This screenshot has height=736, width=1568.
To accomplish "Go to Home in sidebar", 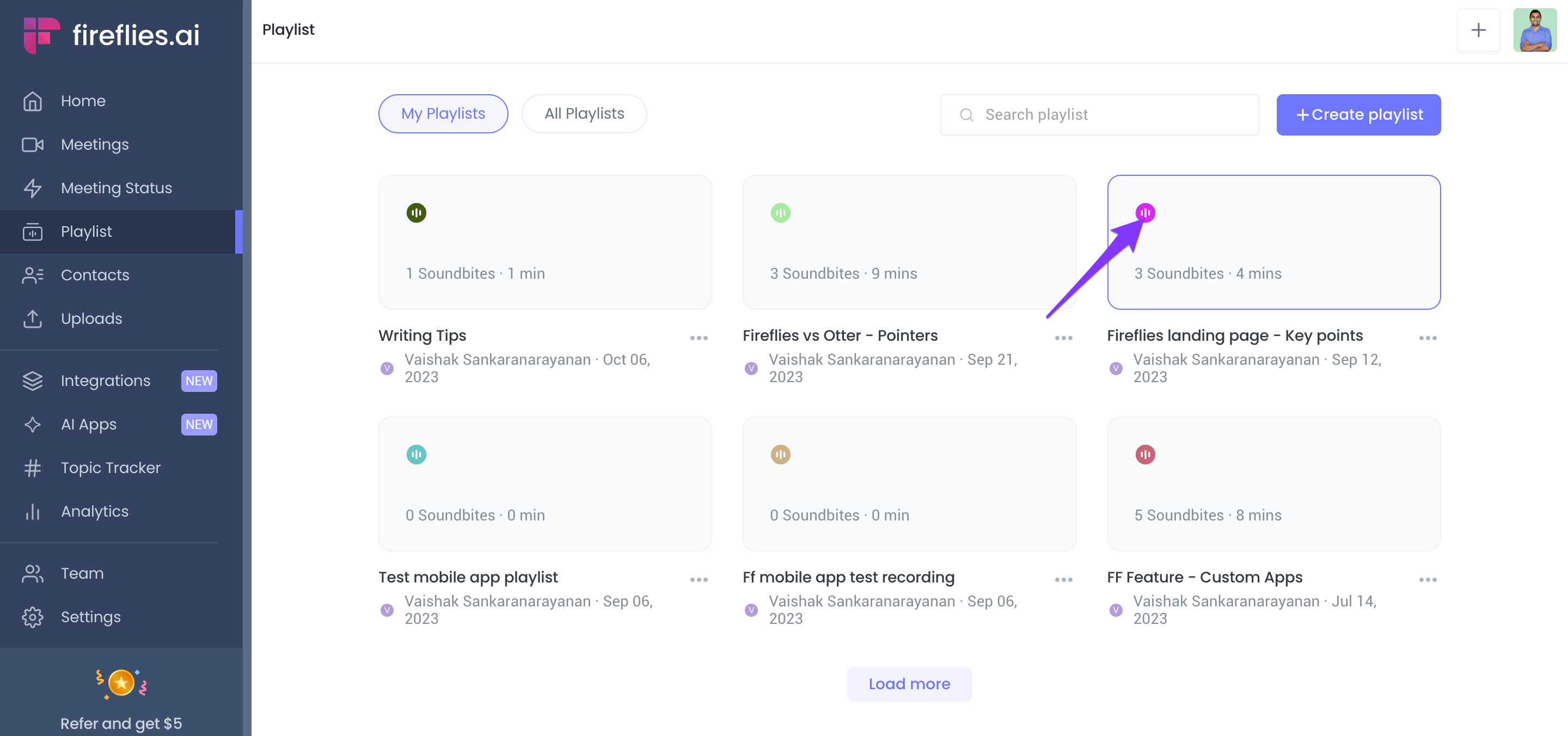I will pos(121,101).
